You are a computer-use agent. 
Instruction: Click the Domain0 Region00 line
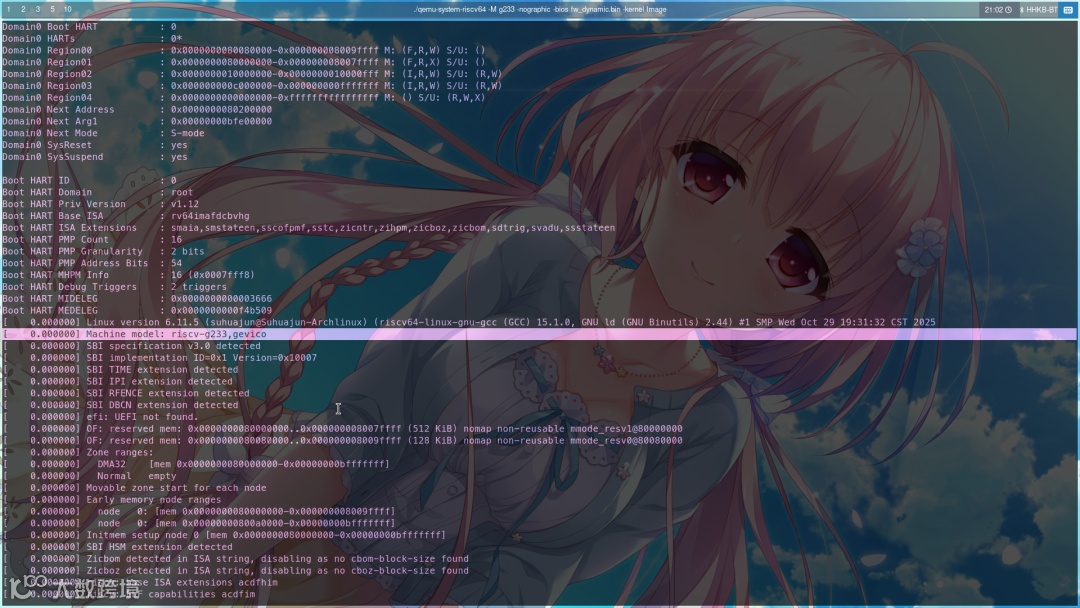(244, 50)
